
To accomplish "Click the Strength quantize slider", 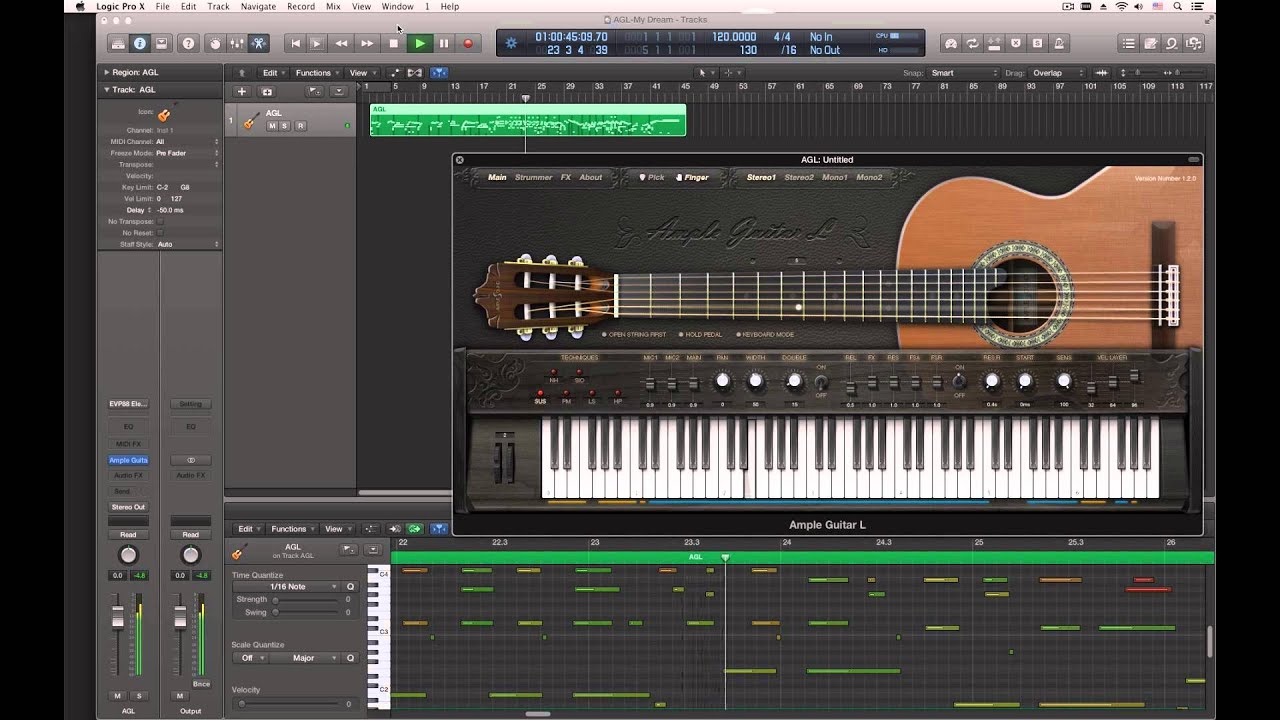I will (x=306, y=599).
